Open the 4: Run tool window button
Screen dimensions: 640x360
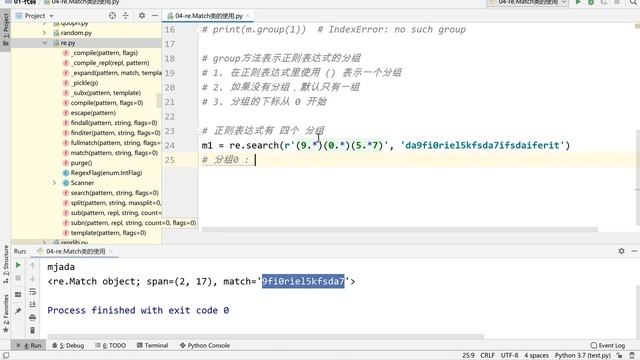[29, 345]
